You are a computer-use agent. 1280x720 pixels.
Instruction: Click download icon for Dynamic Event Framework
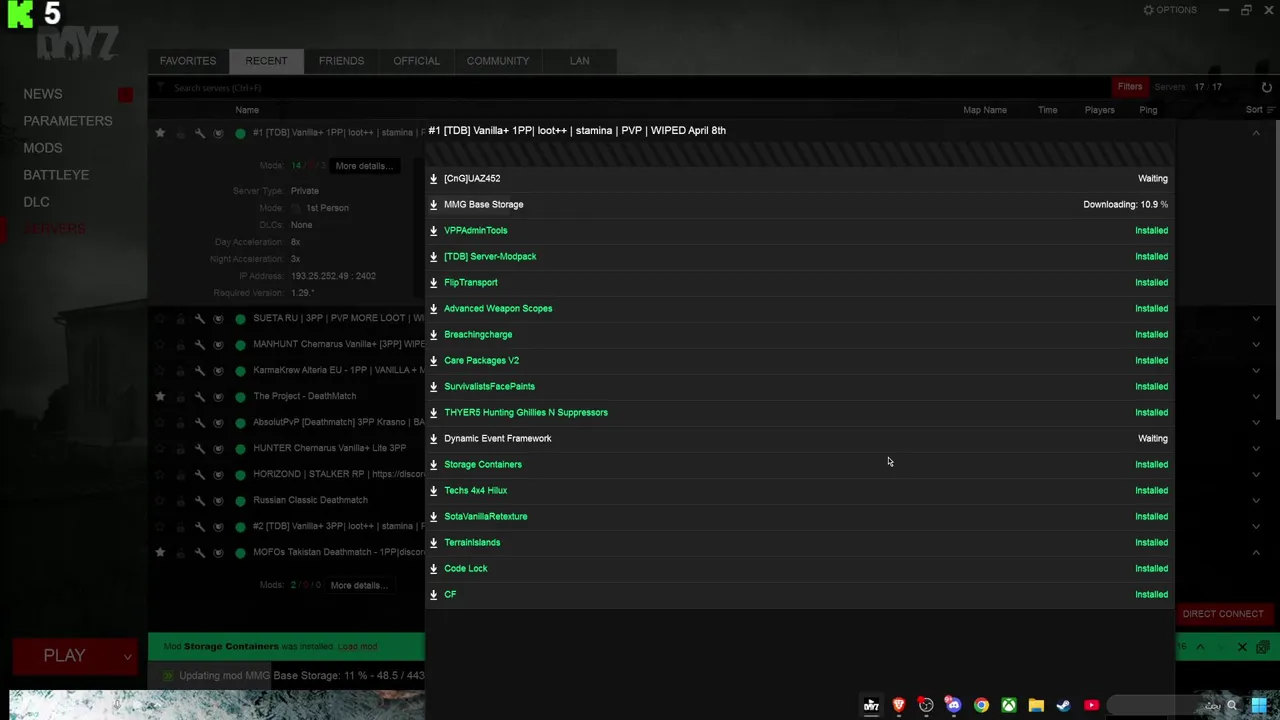(433, 438)
